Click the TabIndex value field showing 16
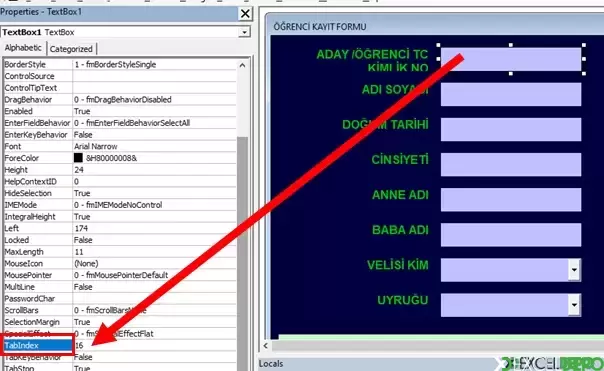Screen dimensions: 604x371 pos(154,345)
